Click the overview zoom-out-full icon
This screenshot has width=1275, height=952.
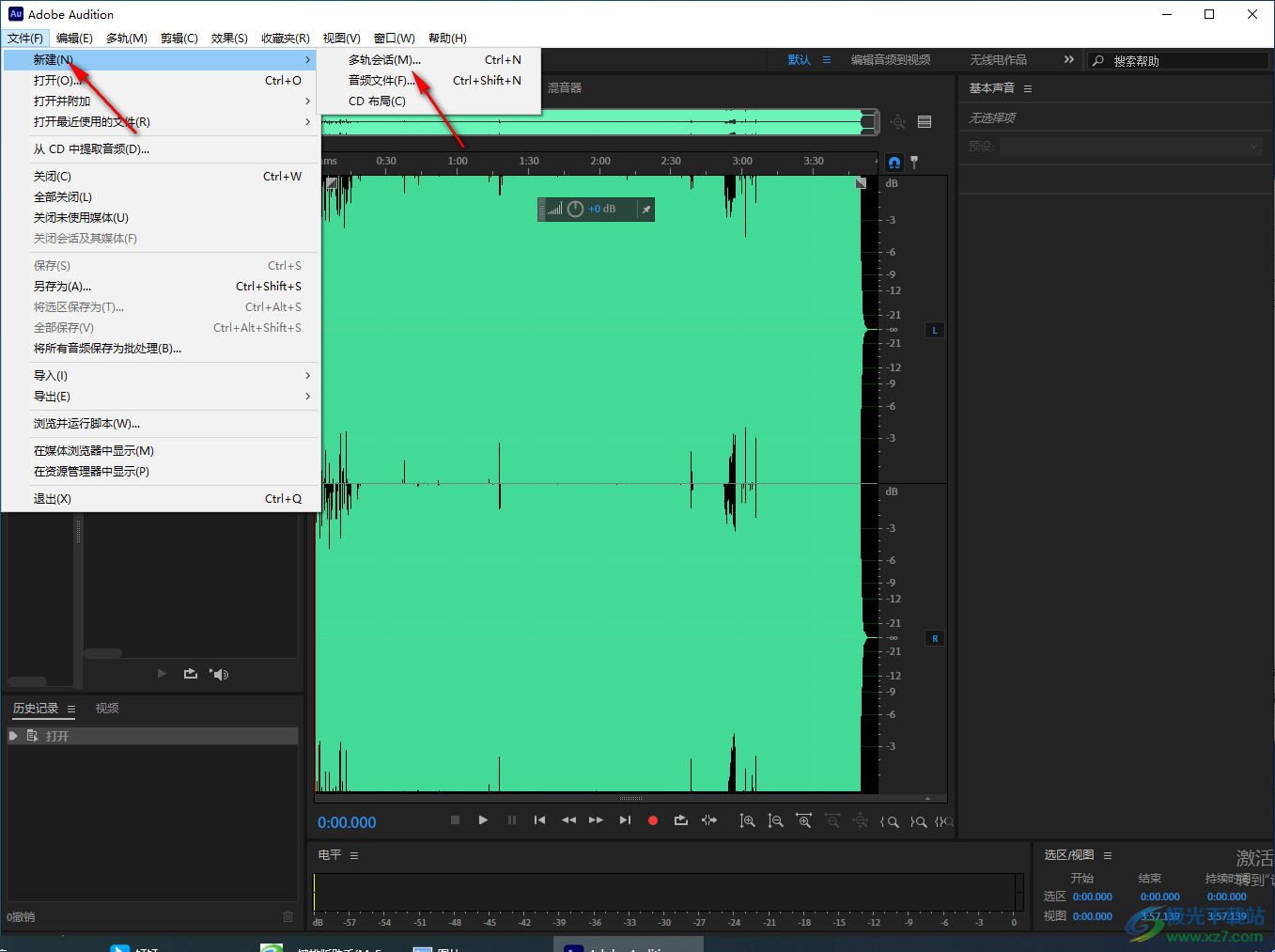[898, 121]
